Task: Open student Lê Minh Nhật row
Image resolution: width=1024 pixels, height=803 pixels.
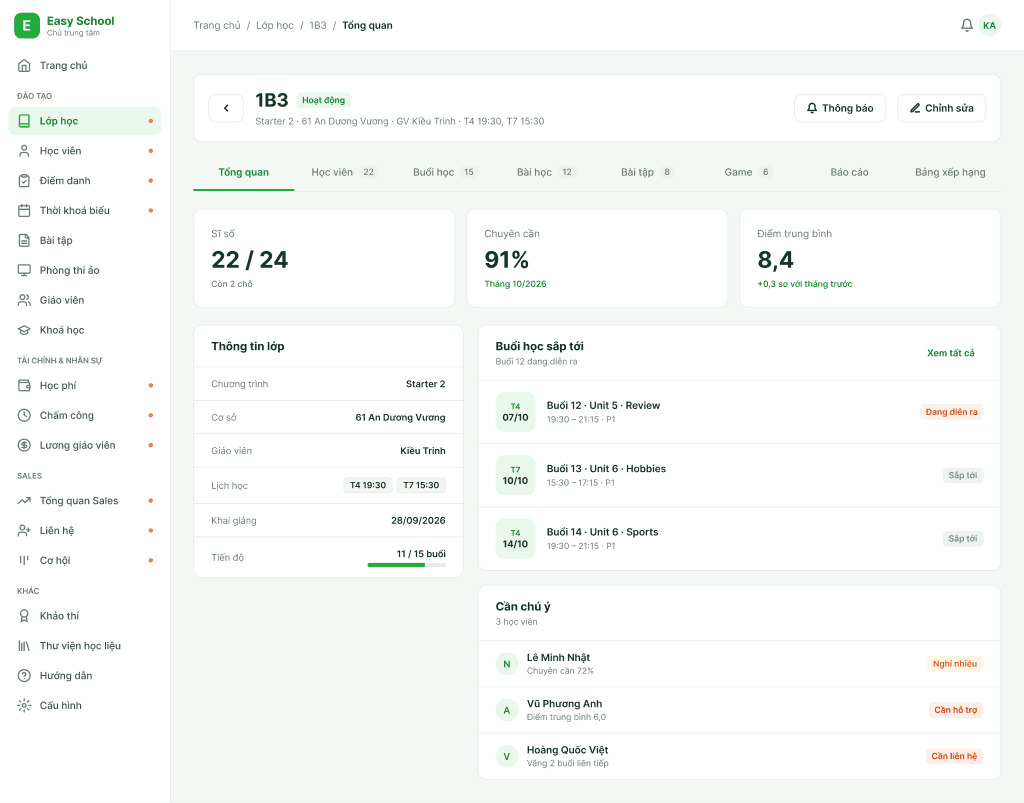Action: coord(739,664)
